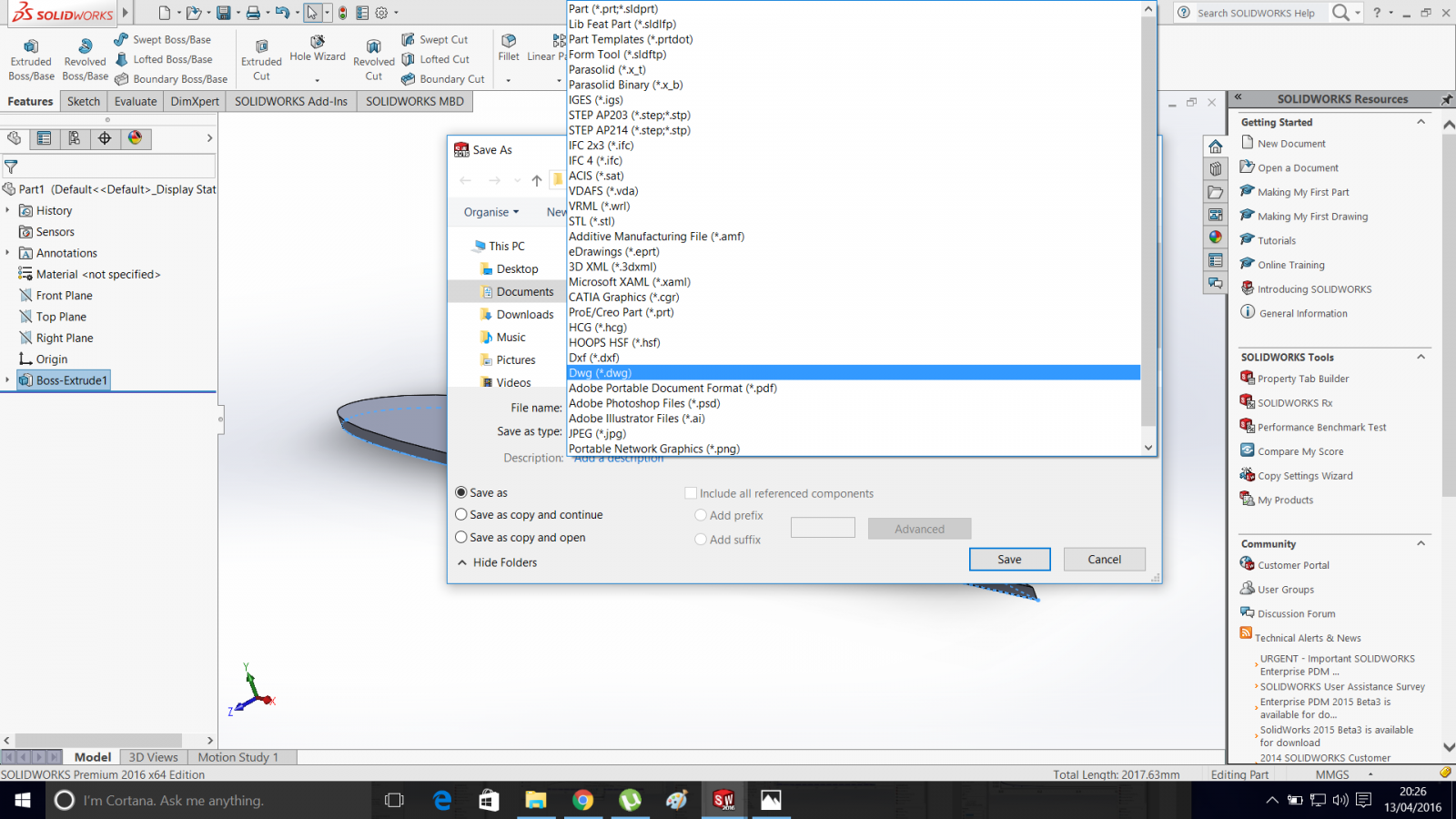The width and height of the screenshot is (1456, 819).
Task: Open the DimXpertManager tab icon
Action: [x=105, y=138]
